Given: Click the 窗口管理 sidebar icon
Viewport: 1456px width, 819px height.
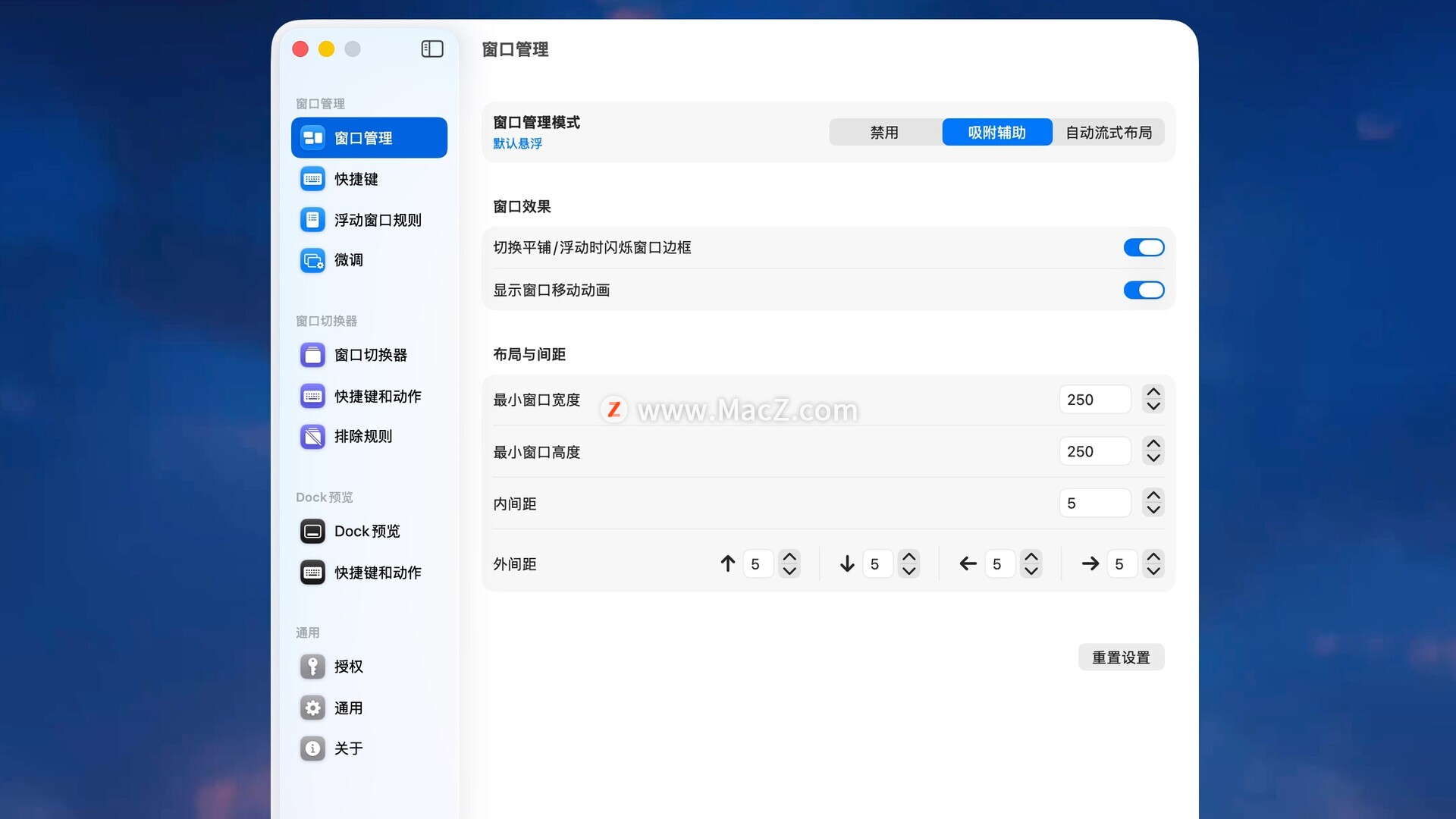Looking at the screenshot, I should pyautogui.click(x=312, y=138).
